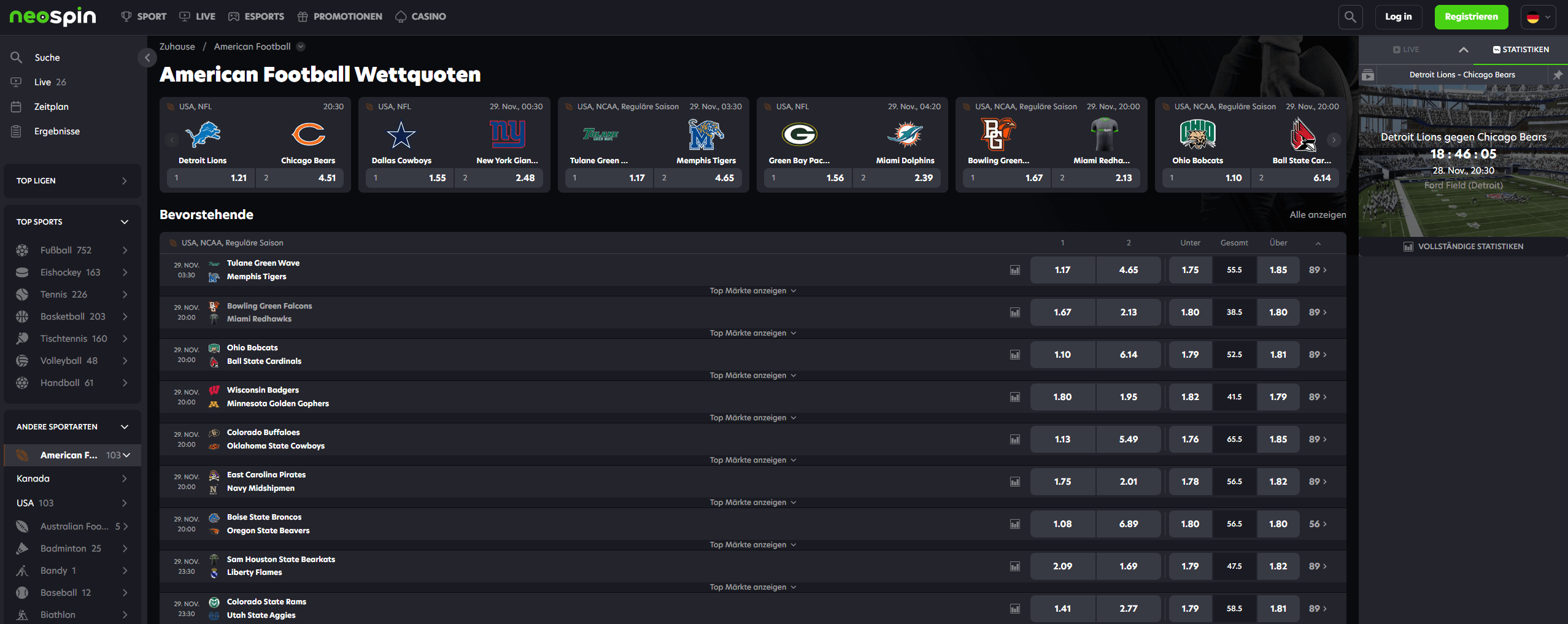Collapse TOP SPORTS section
The image size is (1568, 624).
click(x=72, y=222)
